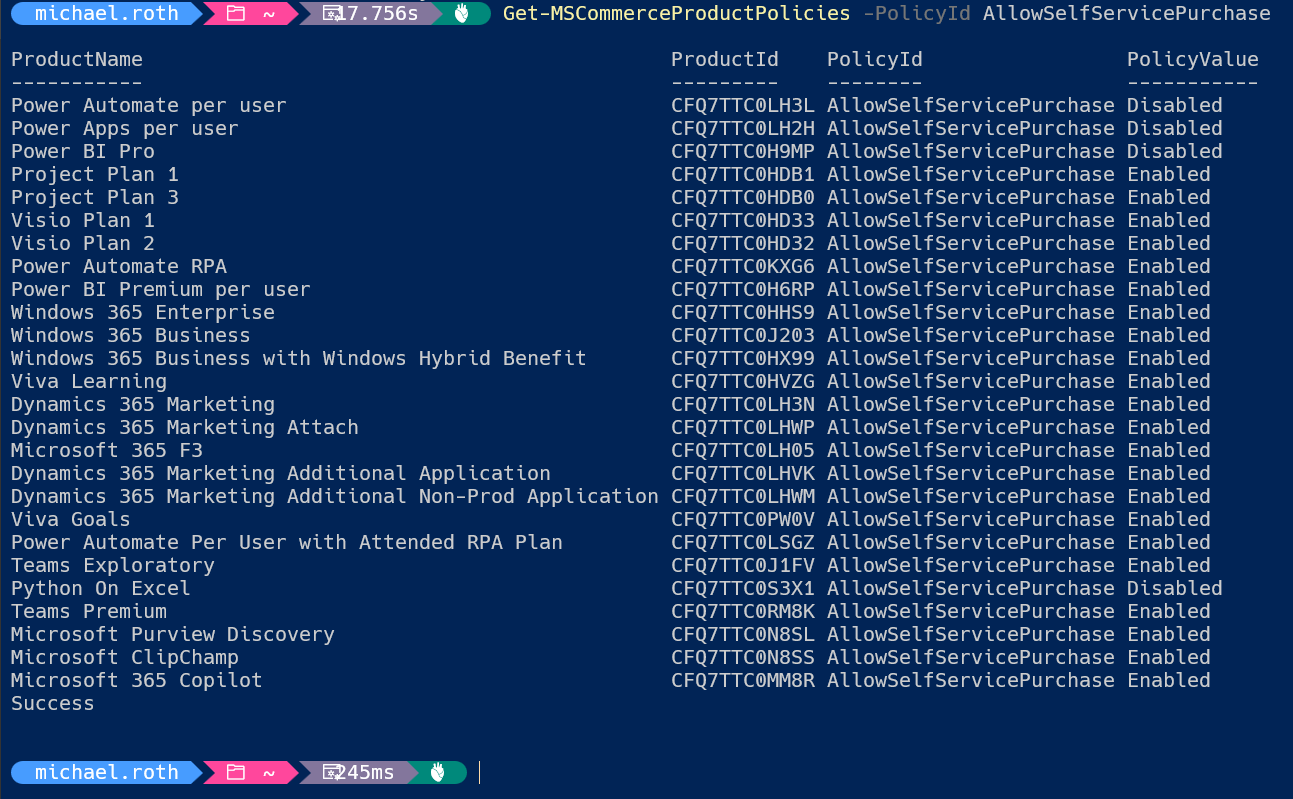1293x799 pixels.
Task: Click the -PolicyId parameter in the command
Action: (x=917, y=14)
